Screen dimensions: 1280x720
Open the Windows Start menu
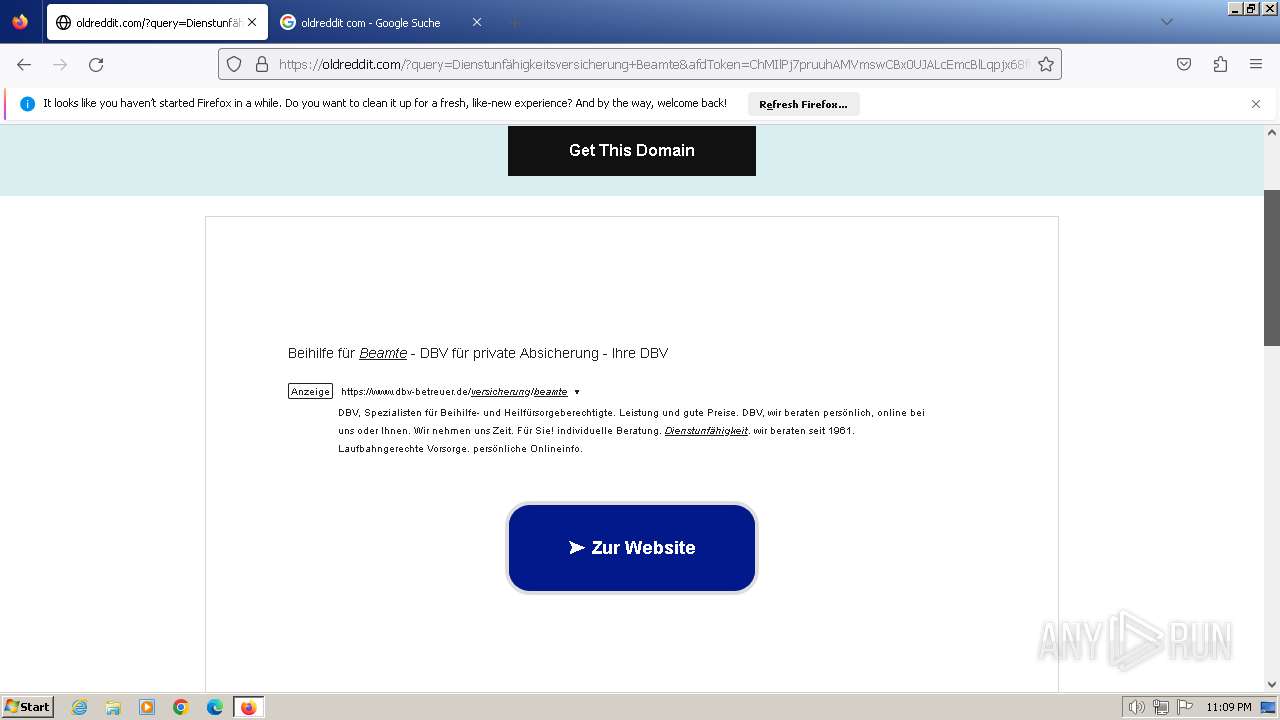tap(28, 706)
